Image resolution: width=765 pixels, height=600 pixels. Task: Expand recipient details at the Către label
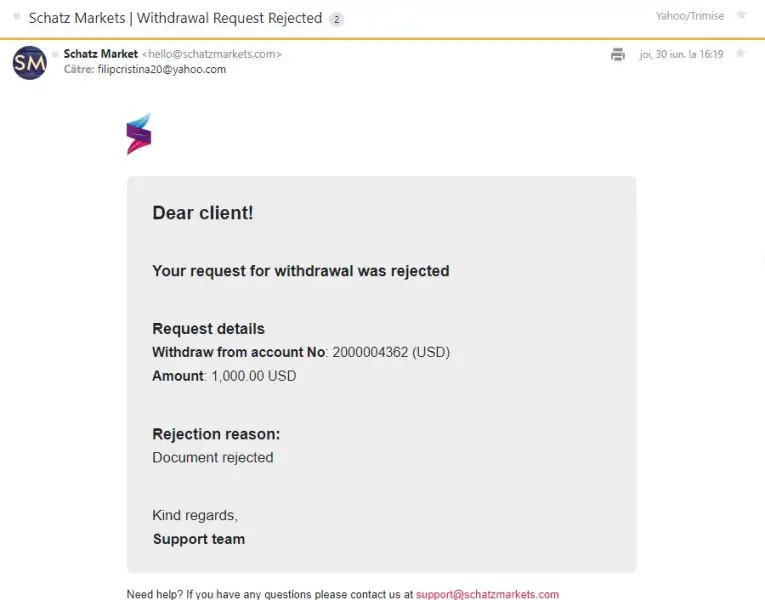[x=77, y=70]
